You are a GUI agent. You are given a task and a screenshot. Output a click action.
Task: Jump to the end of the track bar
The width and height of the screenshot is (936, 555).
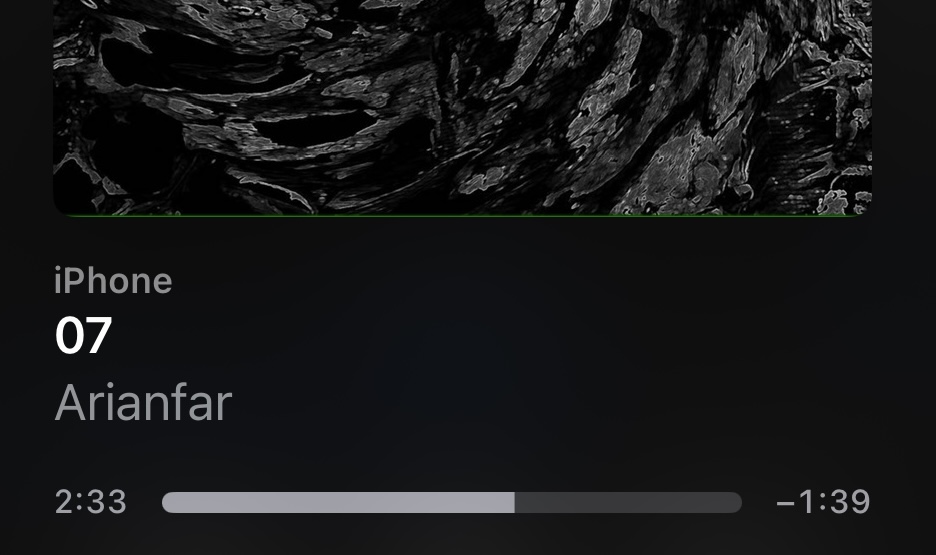pos(739,502)
